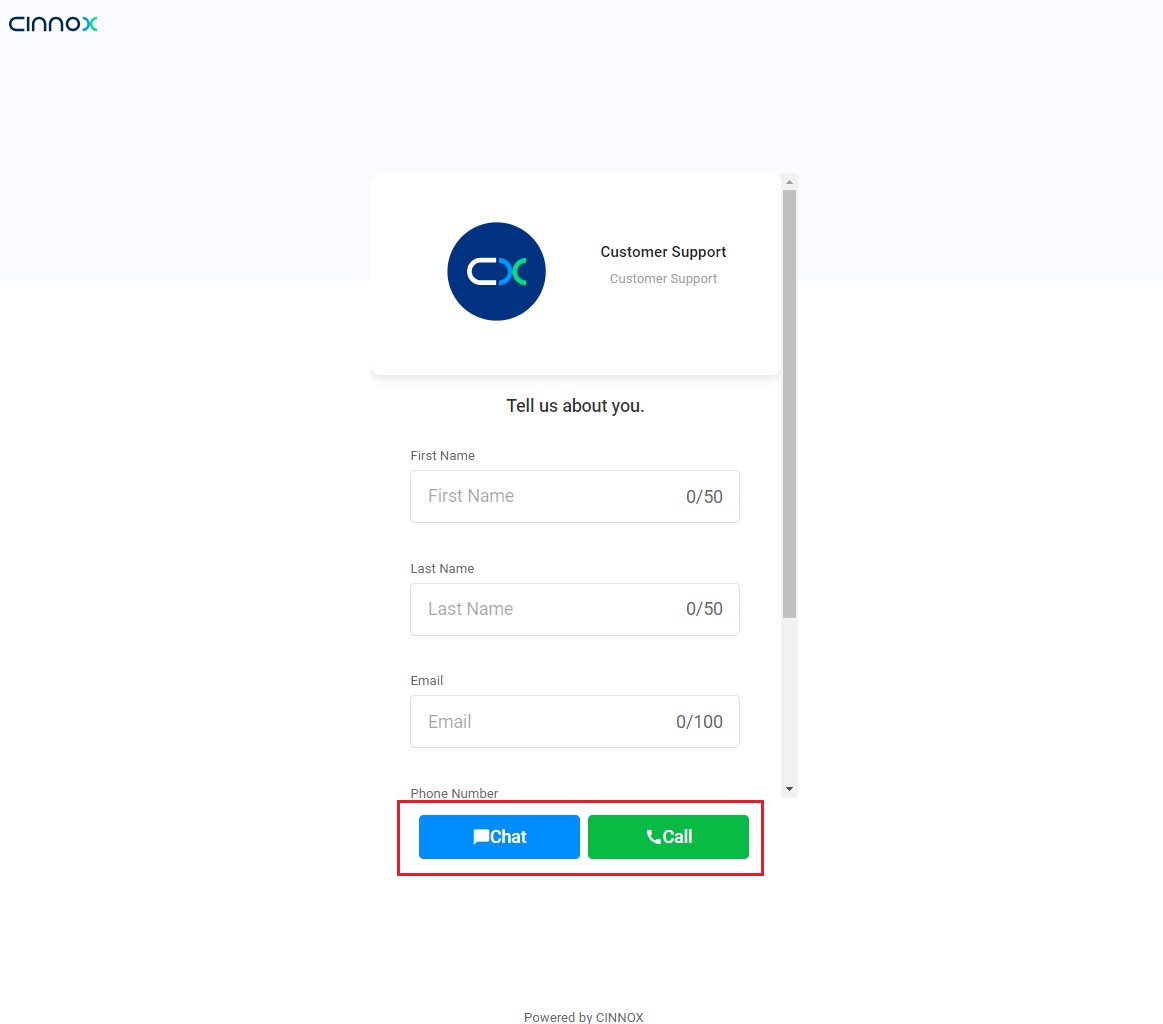The image size is (1163, 1024).
Task: Click the bold Customer Support title
Action: point(663,252)
